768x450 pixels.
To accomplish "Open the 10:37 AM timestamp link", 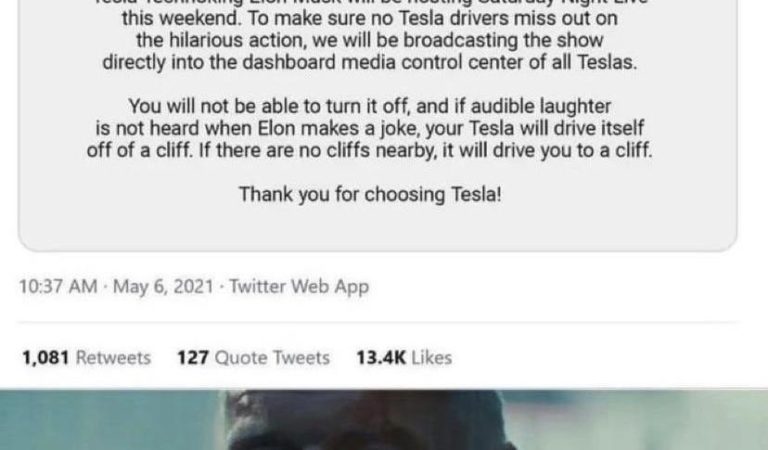I will (58, 286).
